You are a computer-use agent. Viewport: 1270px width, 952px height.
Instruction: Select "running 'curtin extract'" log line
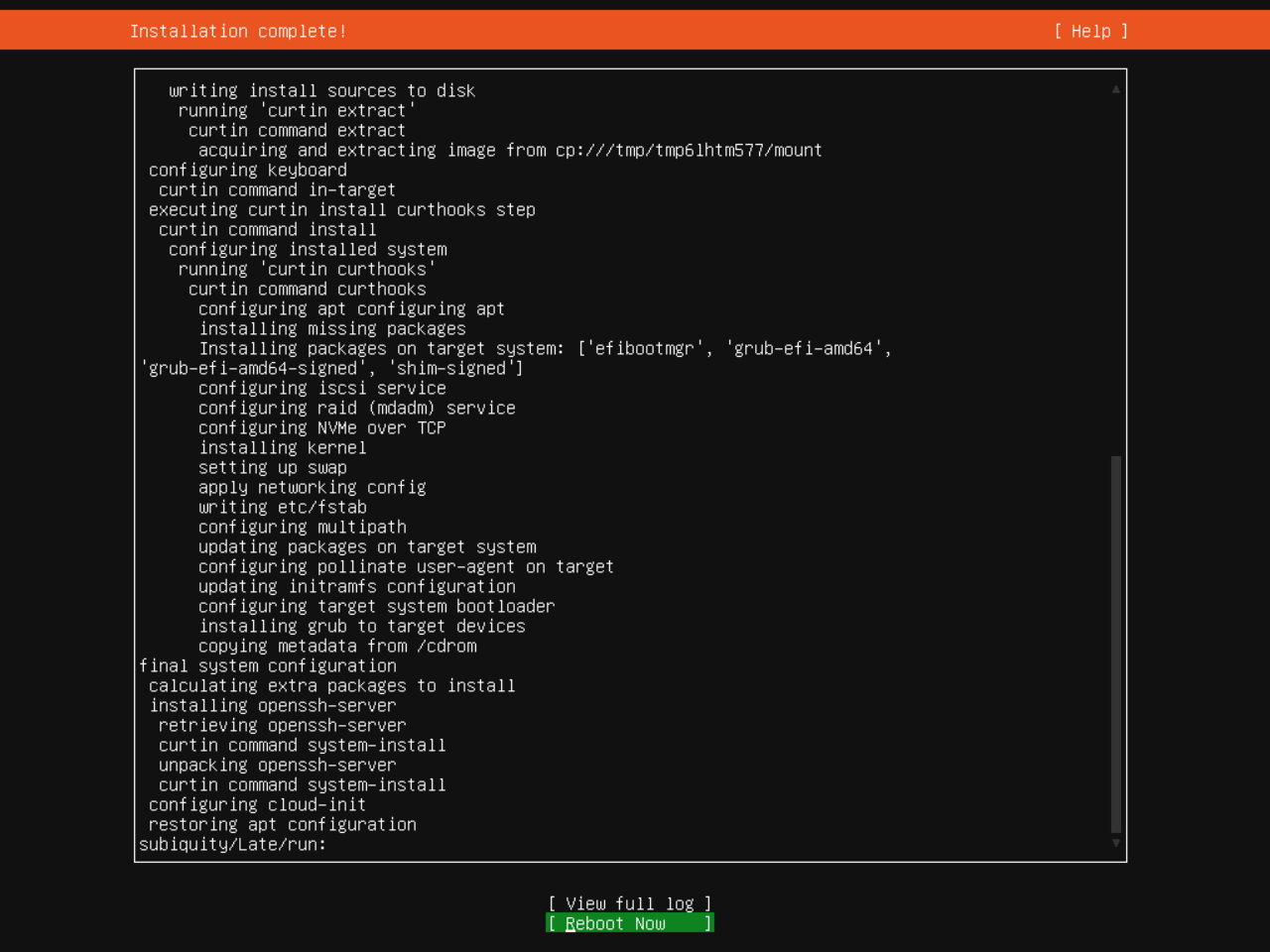(298, 110)
